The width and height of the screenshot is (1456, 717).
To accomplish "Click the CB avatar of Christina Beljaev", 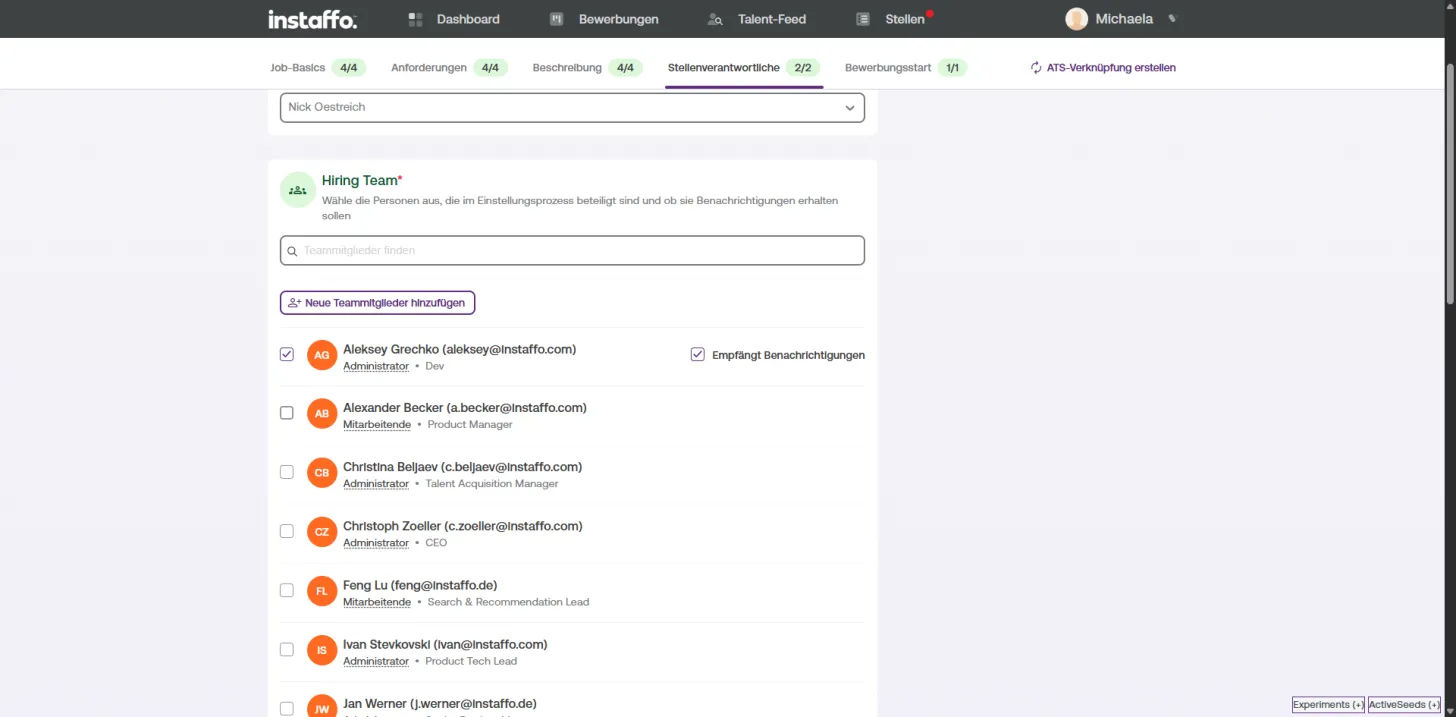I will click(x=322, y=473).
